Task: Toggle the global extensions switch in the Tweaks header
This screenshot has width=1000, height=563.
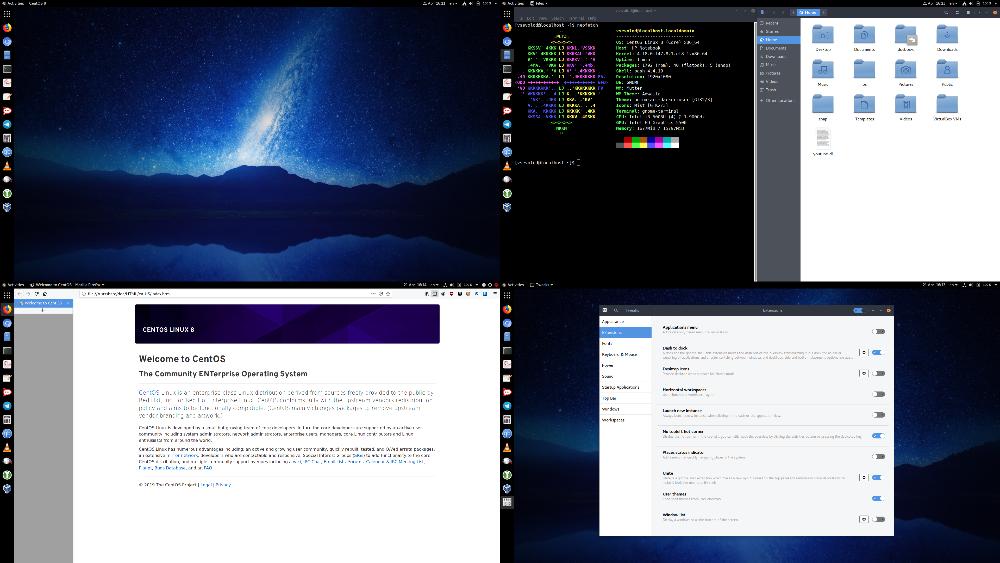Action: point(858,311)
